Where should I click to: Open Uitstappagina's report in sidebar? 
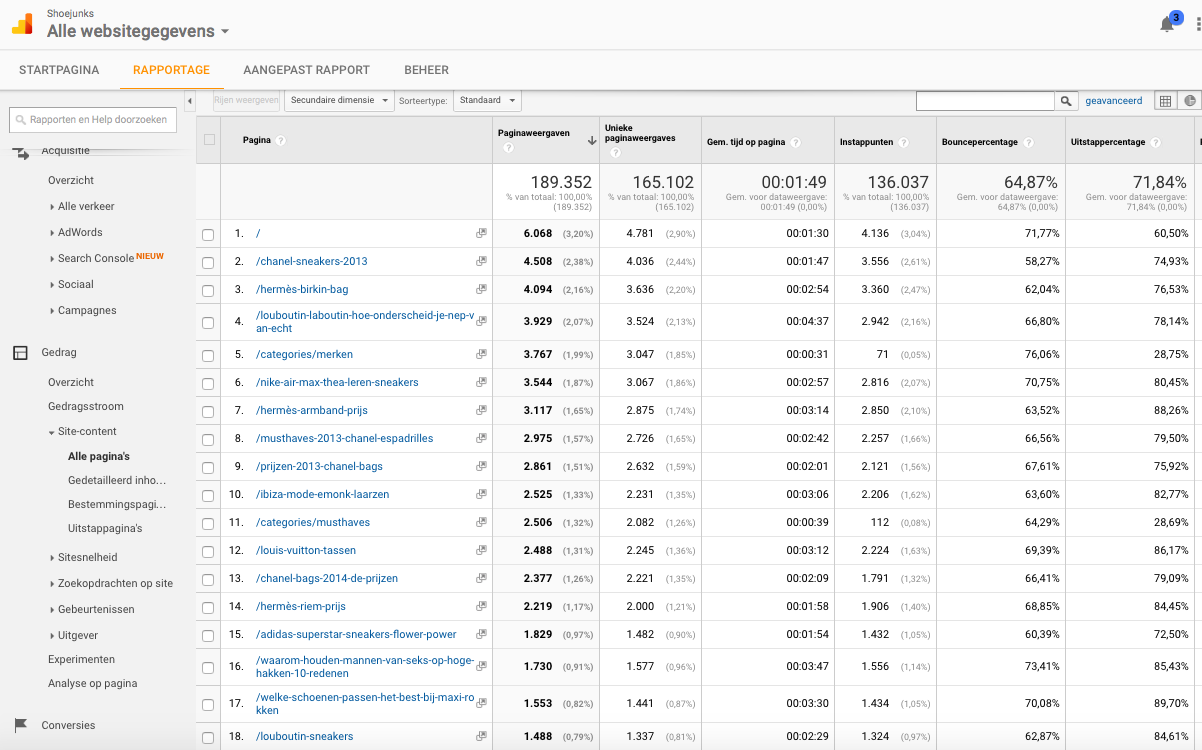click(105, 528)
